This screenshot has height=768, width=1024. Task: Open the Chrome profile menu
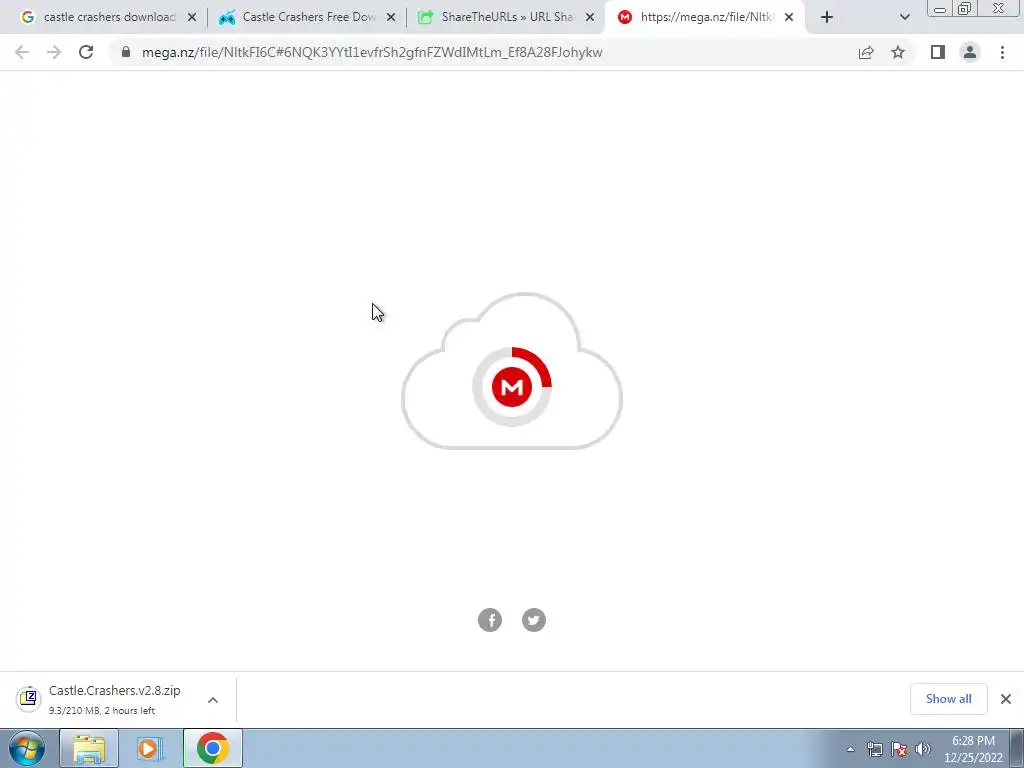pyautogui.click(x=970, y=52)
